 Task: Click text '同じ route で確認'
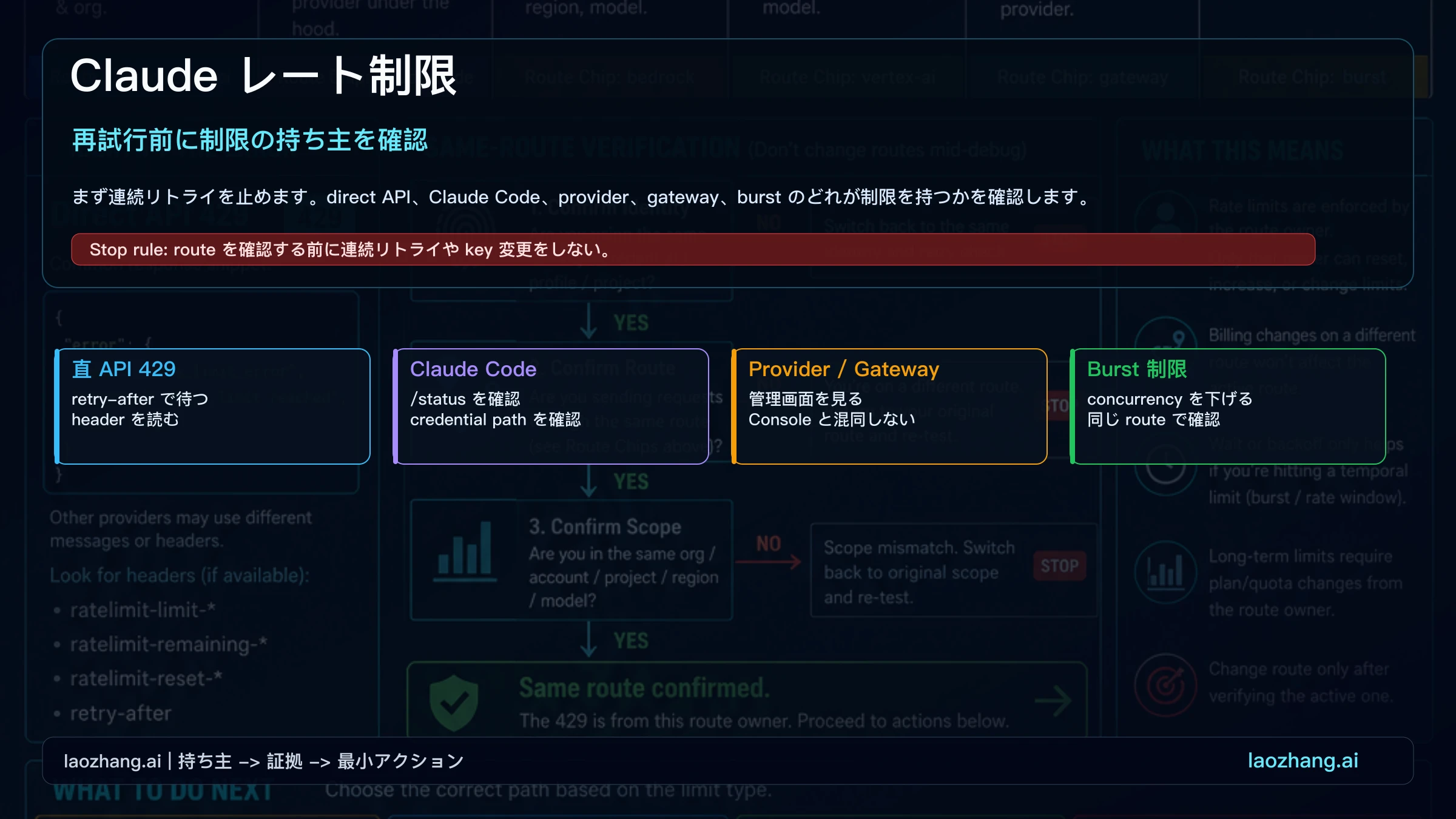pos(1153,420)
